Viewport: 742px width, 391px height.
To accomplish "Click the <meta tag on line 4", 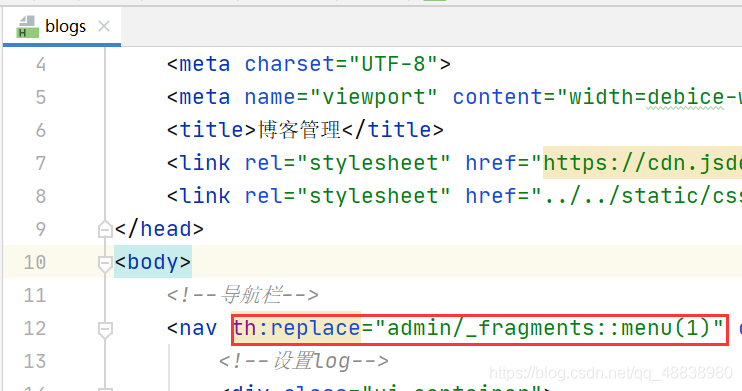I will (x=198, y=64).
